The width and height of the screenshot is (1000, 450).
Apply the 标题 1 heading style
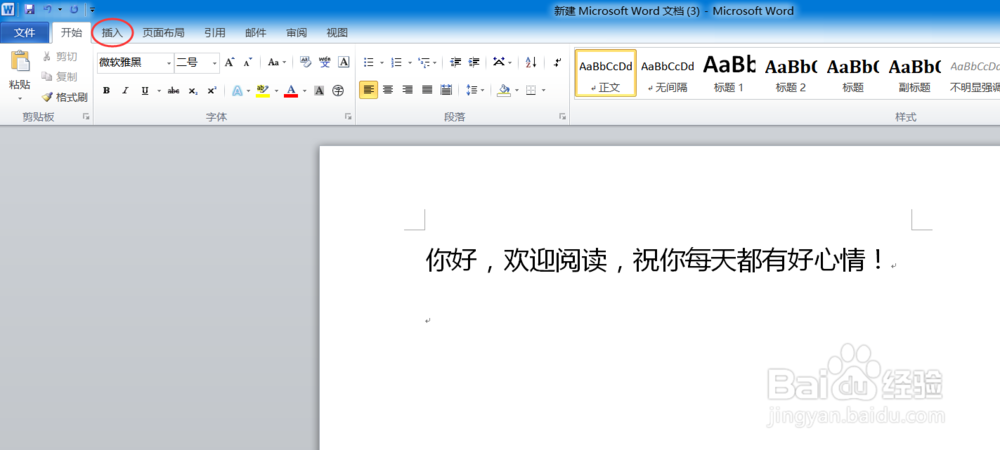pyautogui.click(x=729, y=73)
